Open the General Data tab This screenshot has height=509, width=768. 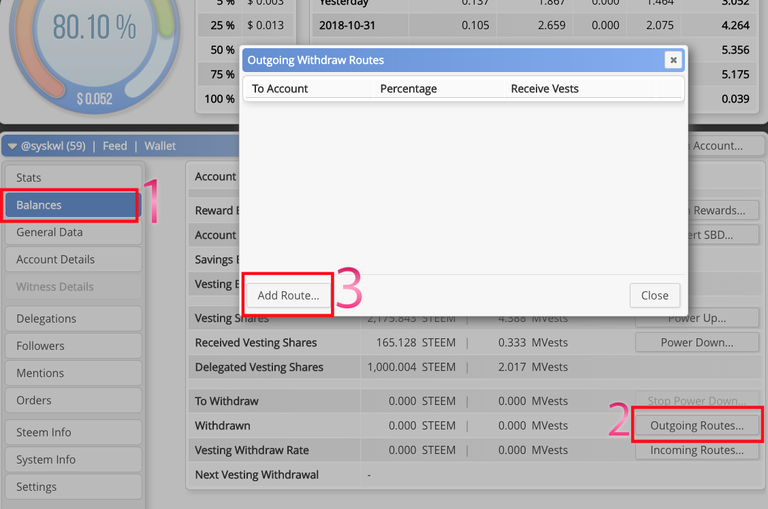pos(73,232)
